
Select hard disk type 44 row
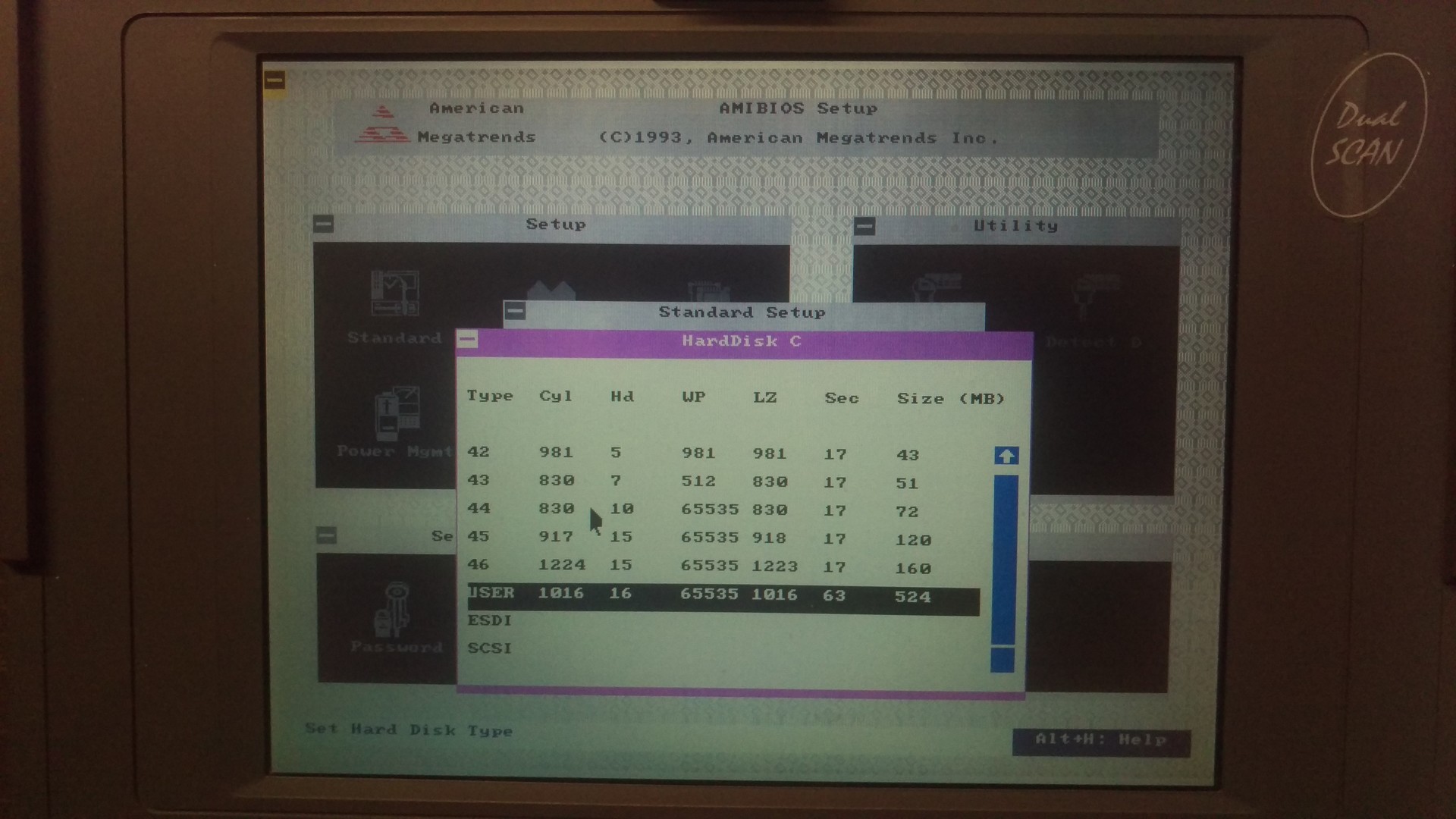pyautogui.click(x=479, y=509)
